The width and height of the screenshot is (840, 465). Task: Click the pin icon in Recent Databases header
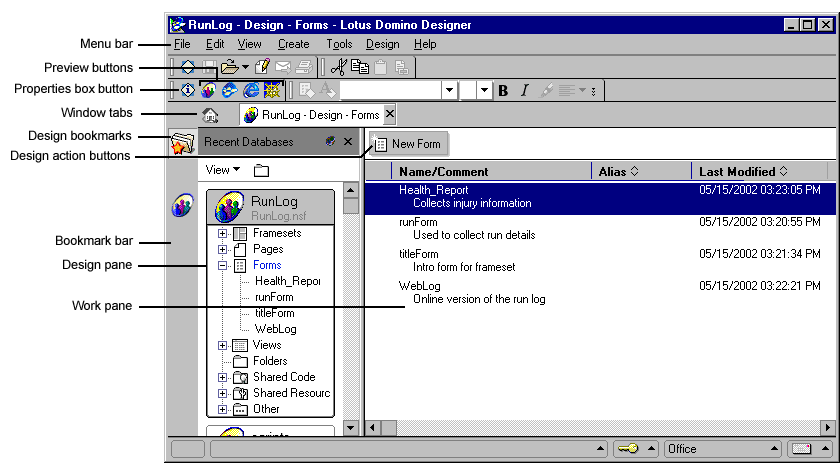[331, 141]
